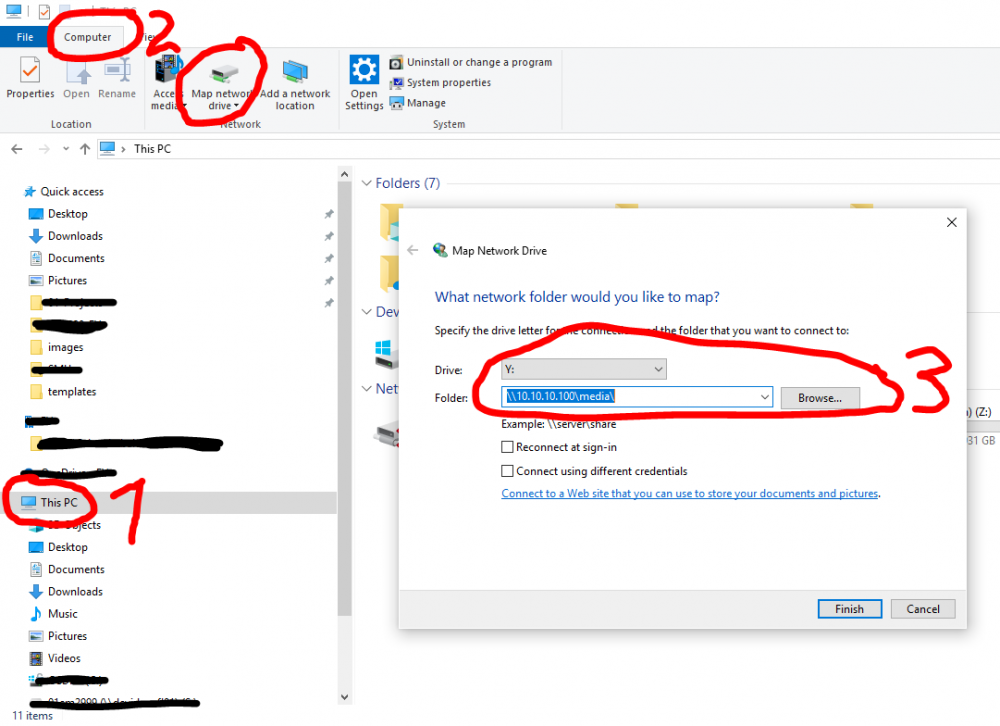
Task: Click the Browse... button
Action: (820, 398)
